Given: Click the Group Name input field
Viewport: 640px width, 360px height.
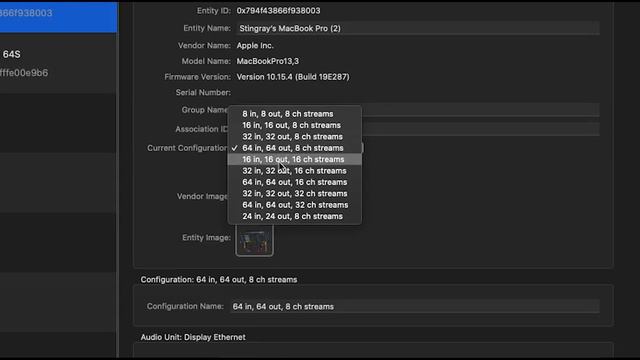Looking at the screenshot, I should (480, 110).
